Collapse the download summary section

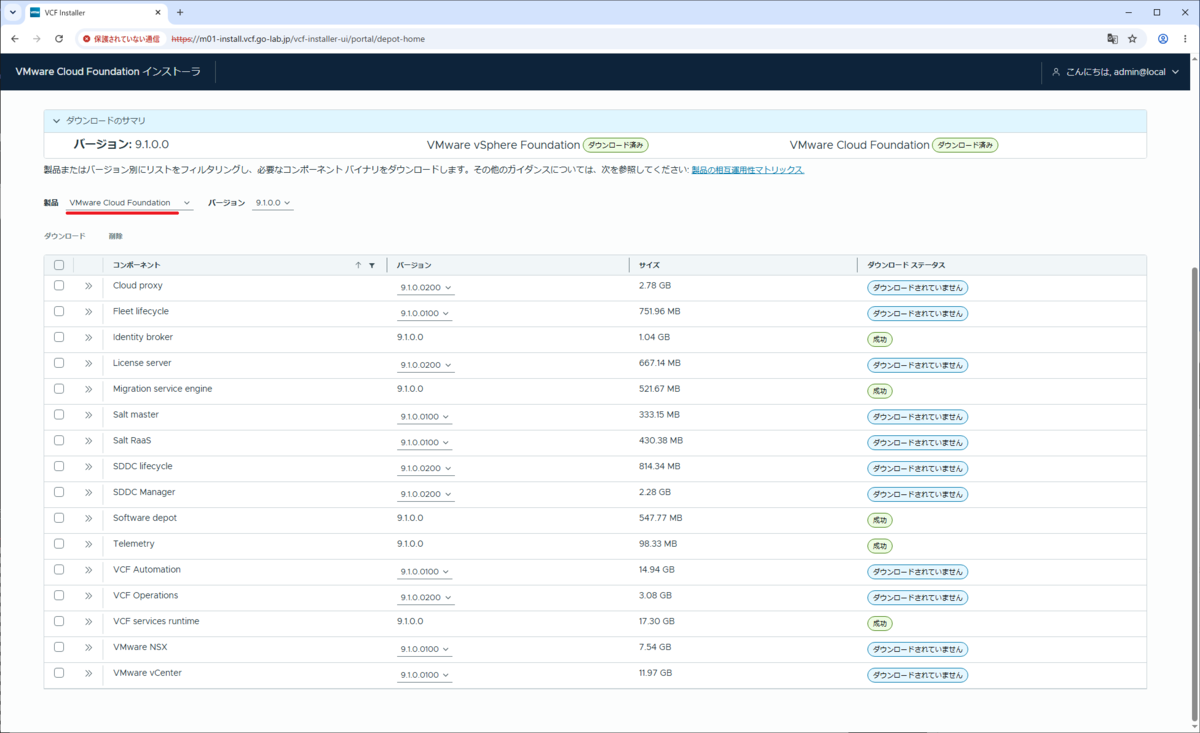point(57,121)
